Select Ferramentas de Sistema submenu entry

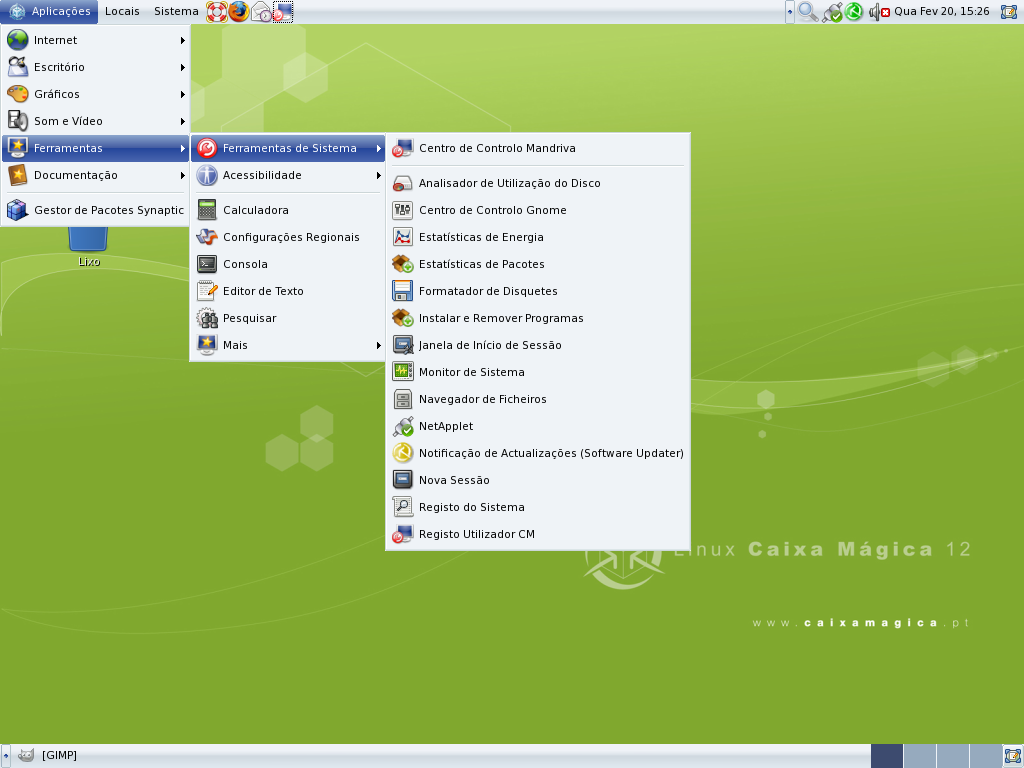pyautogui.click(x=288, y=148)
